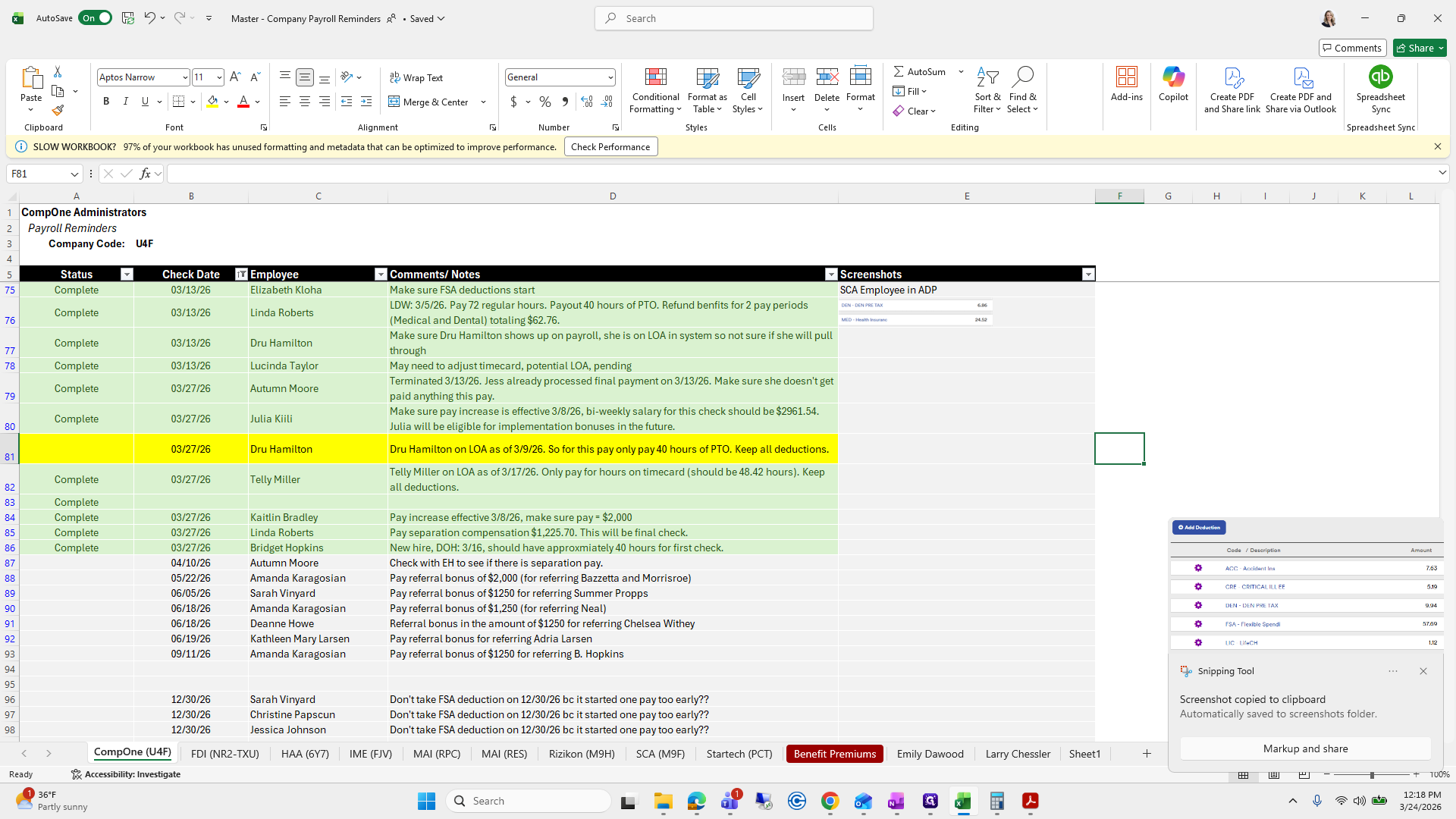Image resolution: width=1456 pixels, height=819 pixels.
Task: Toggle Underline formatting
Action: (144, 101)
